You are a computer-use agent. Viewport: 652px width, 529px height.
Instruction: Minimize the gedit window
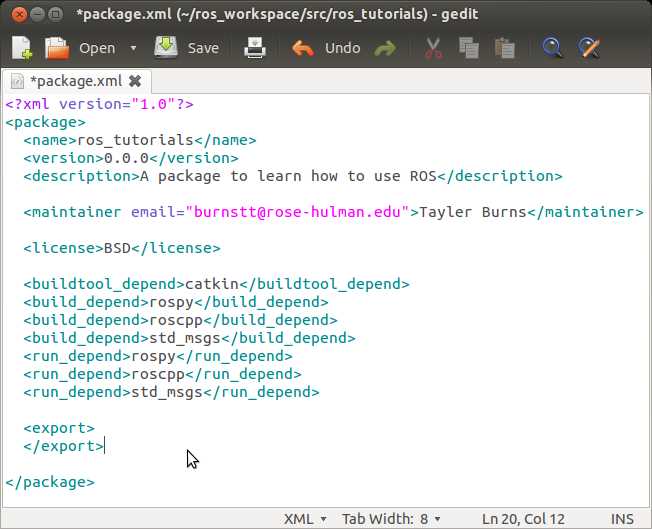point(37,15)
